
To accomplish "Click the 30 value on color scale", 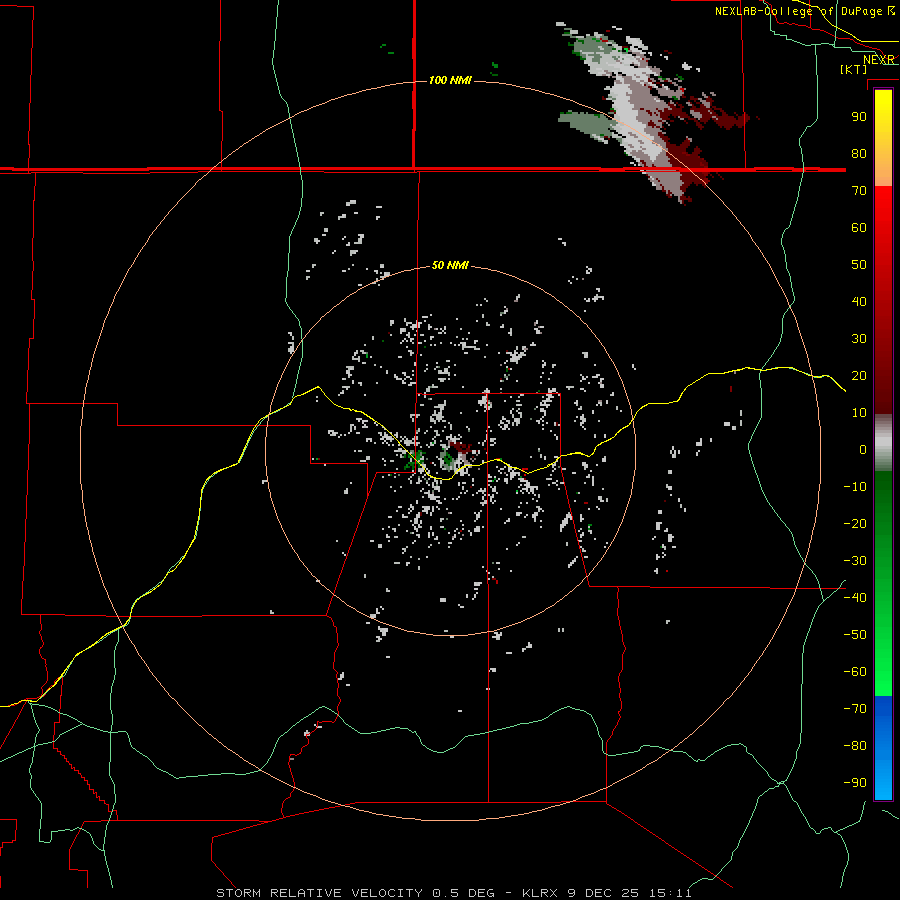I will click(859, 339).
